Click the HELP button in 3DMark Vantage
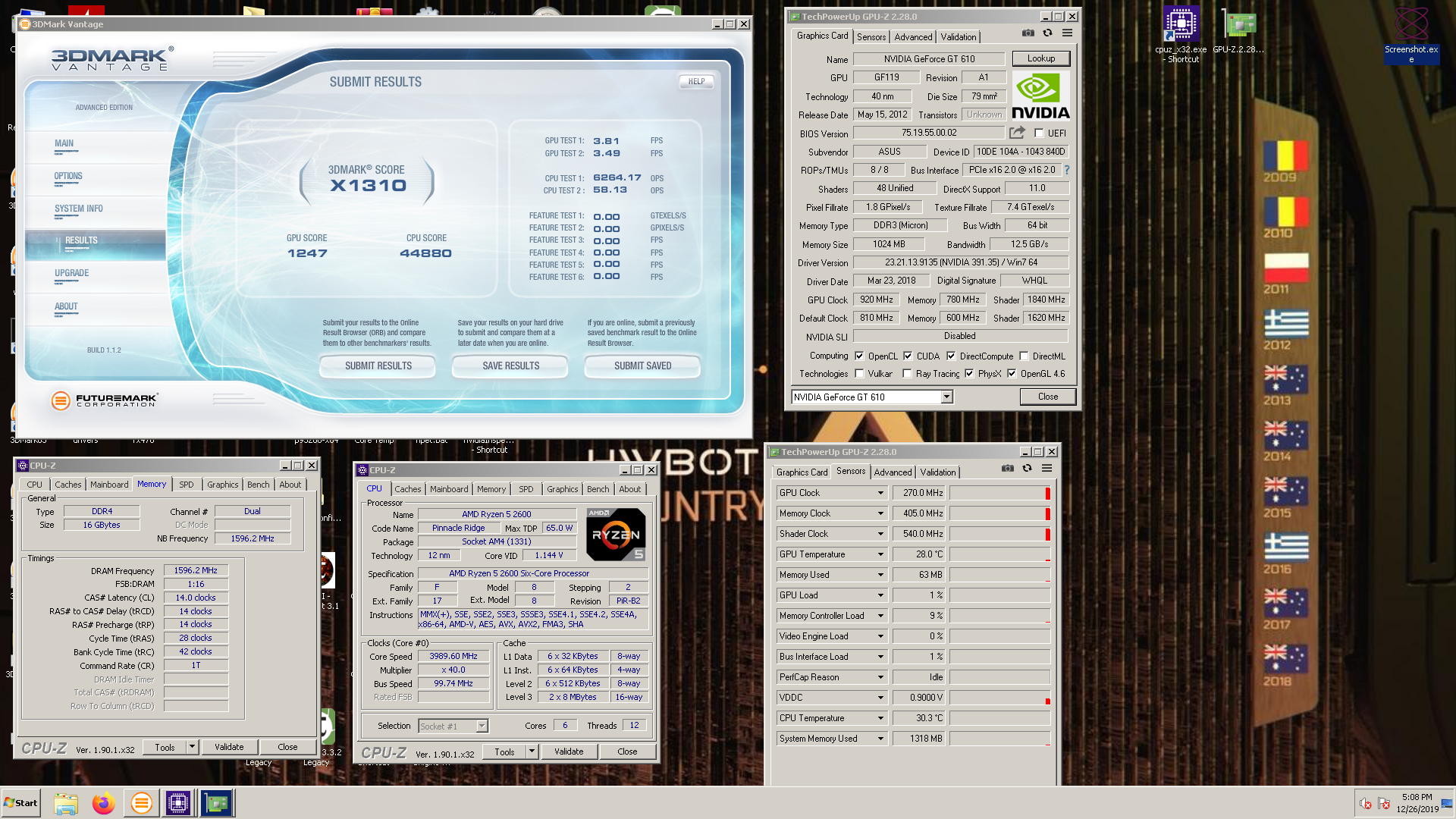This screenshot has height=819, width=1456. (696, 81)
